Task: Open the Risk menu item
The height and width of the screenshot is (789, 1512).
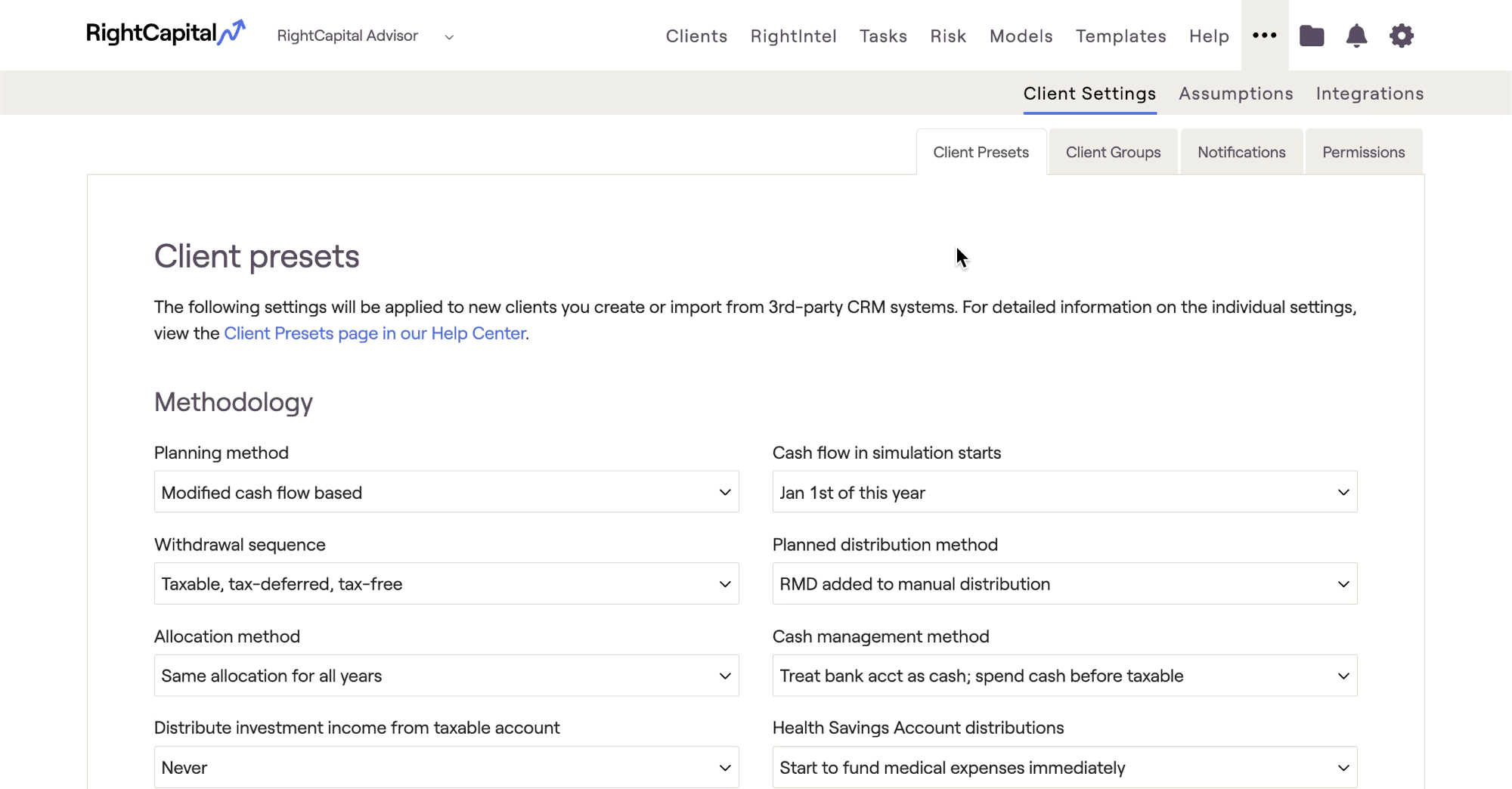Action: [948, 36]
